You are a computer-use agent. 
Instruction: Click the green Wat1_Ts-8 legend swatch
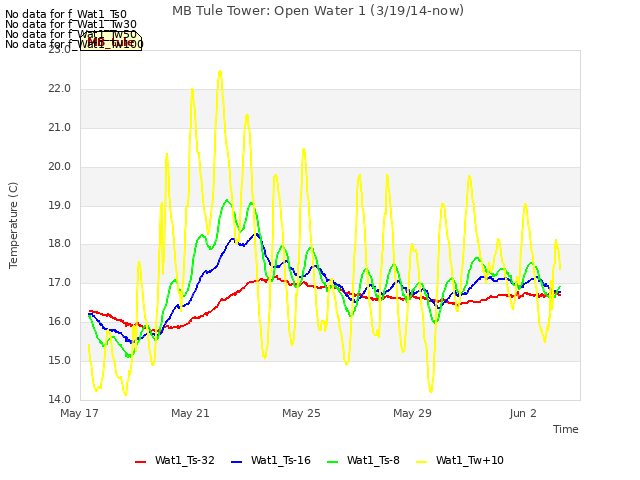point(333,462)
